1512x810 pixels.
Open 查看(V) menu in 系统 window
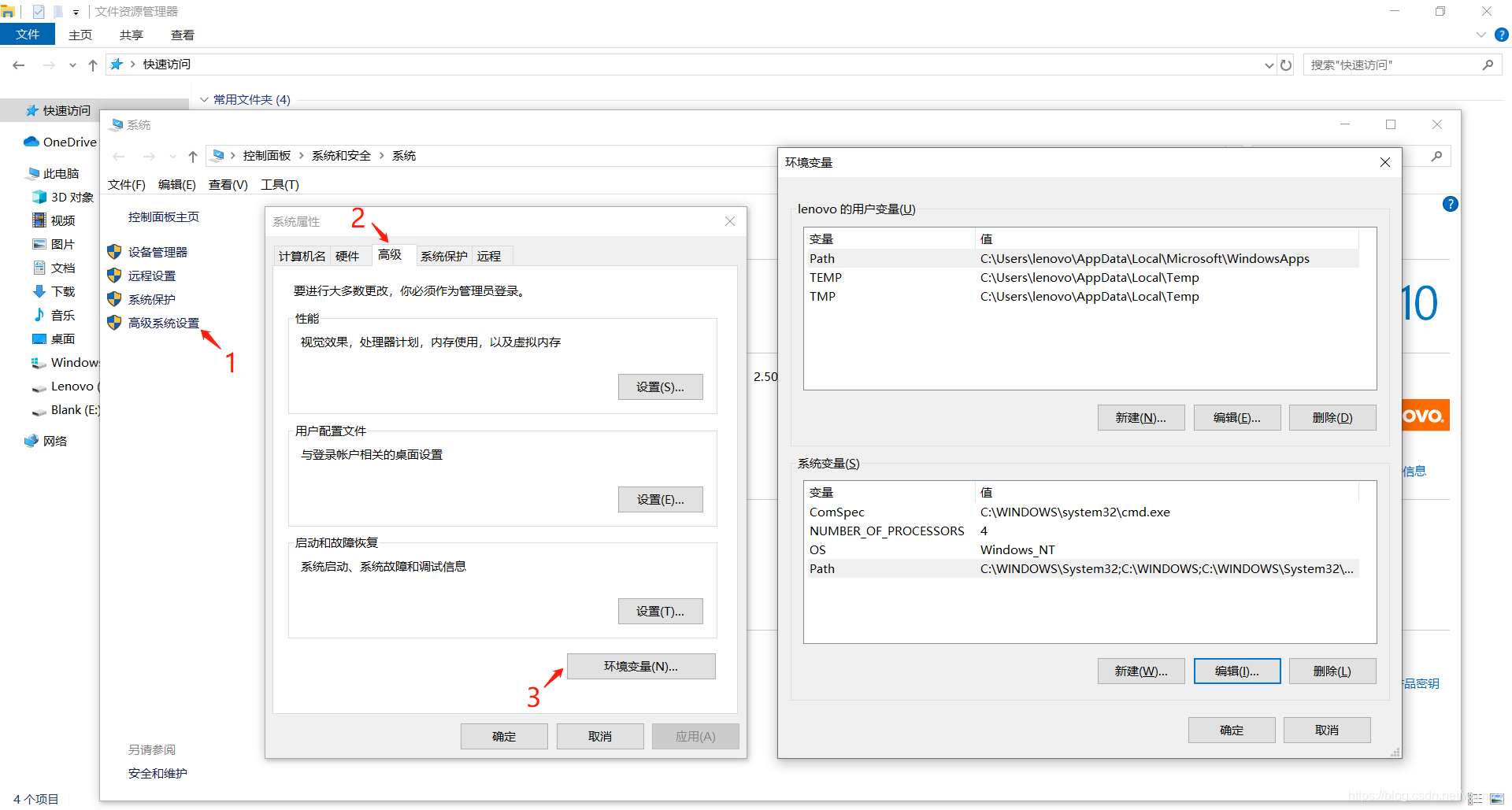tap(228, 184)
